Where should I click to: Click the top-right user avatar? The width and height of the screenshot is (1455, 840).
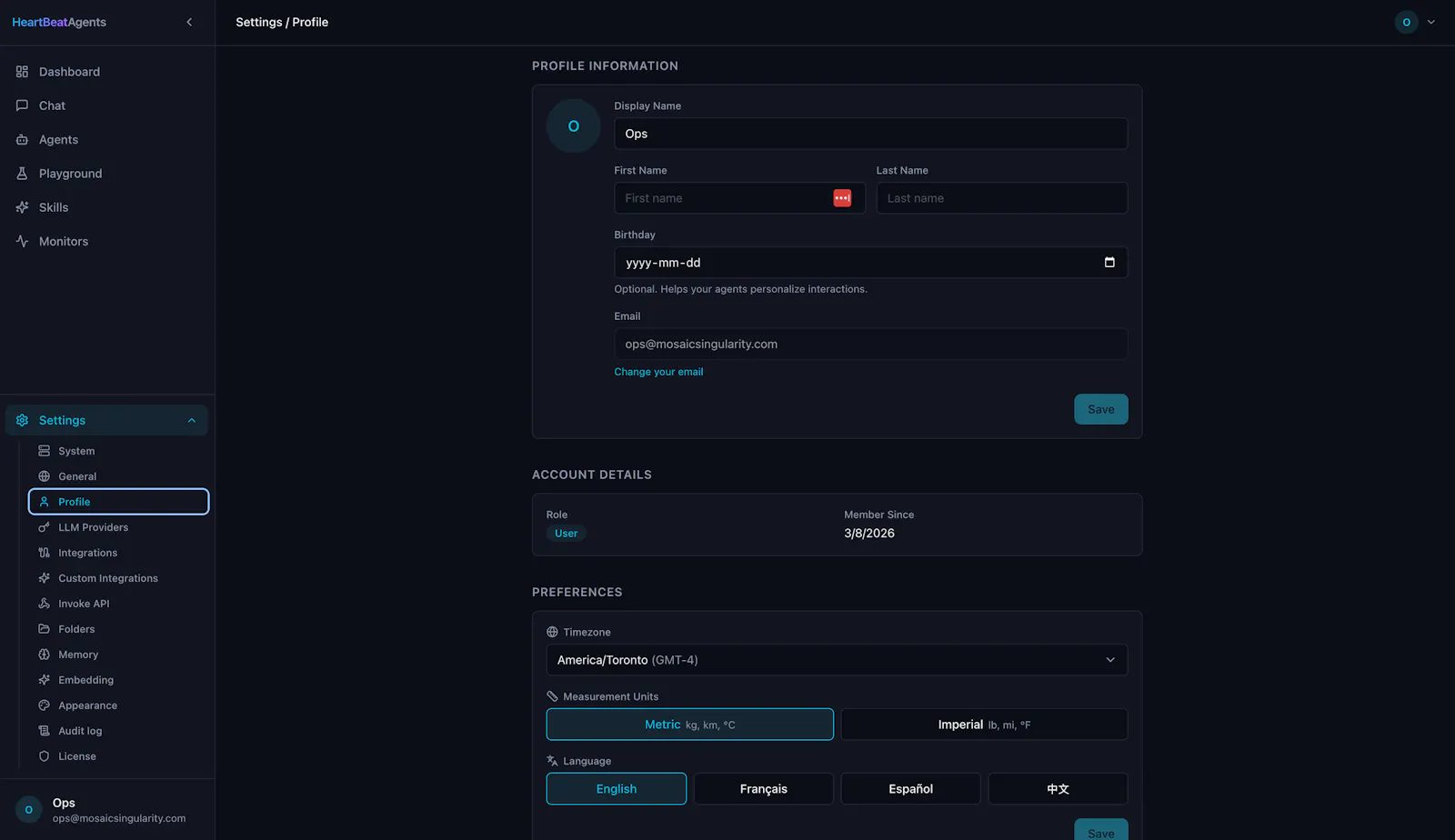[x=1407, y=22]
